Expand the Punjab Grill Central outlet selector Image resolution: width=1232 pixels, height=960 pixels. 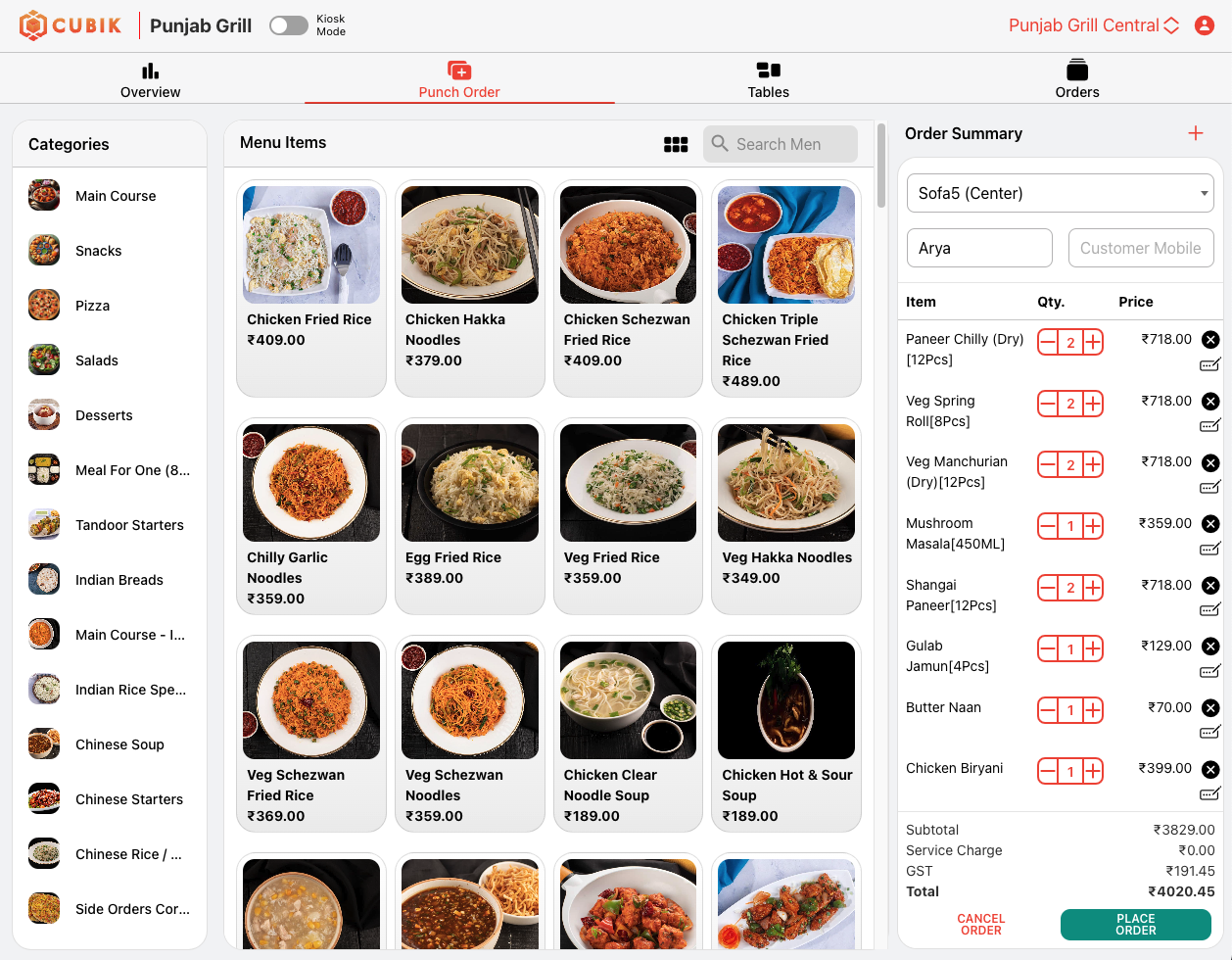pyautogui.click(x=1094, y=25)
